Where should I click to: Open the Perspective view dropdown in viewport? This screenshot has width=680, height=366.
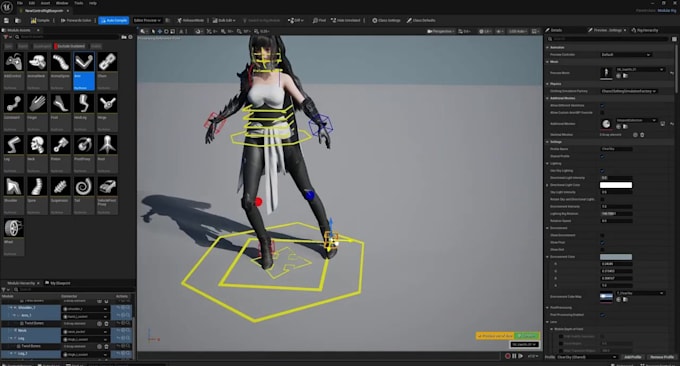pos(440,31)
